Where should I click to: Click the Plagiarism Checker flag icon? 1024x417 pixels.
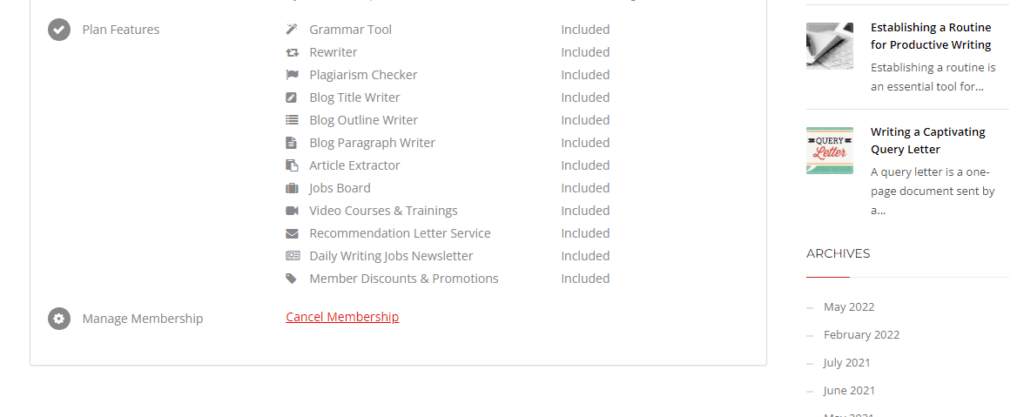point(292,75)
